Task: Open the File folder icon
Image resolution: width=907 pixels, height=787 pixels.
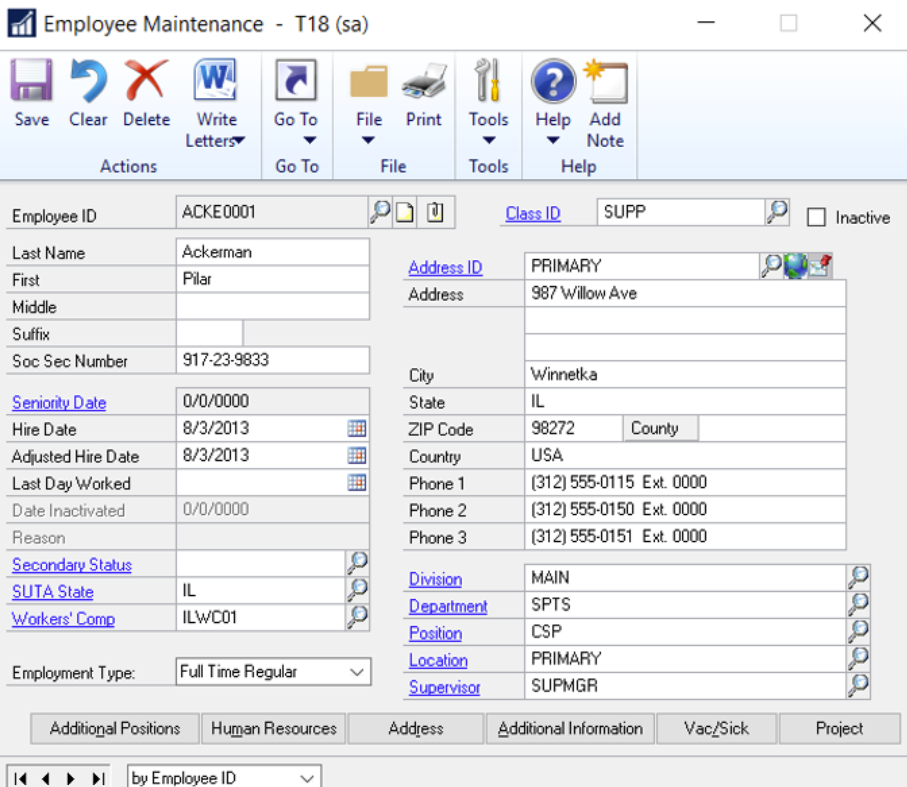Action: click(x=369, y=82)
